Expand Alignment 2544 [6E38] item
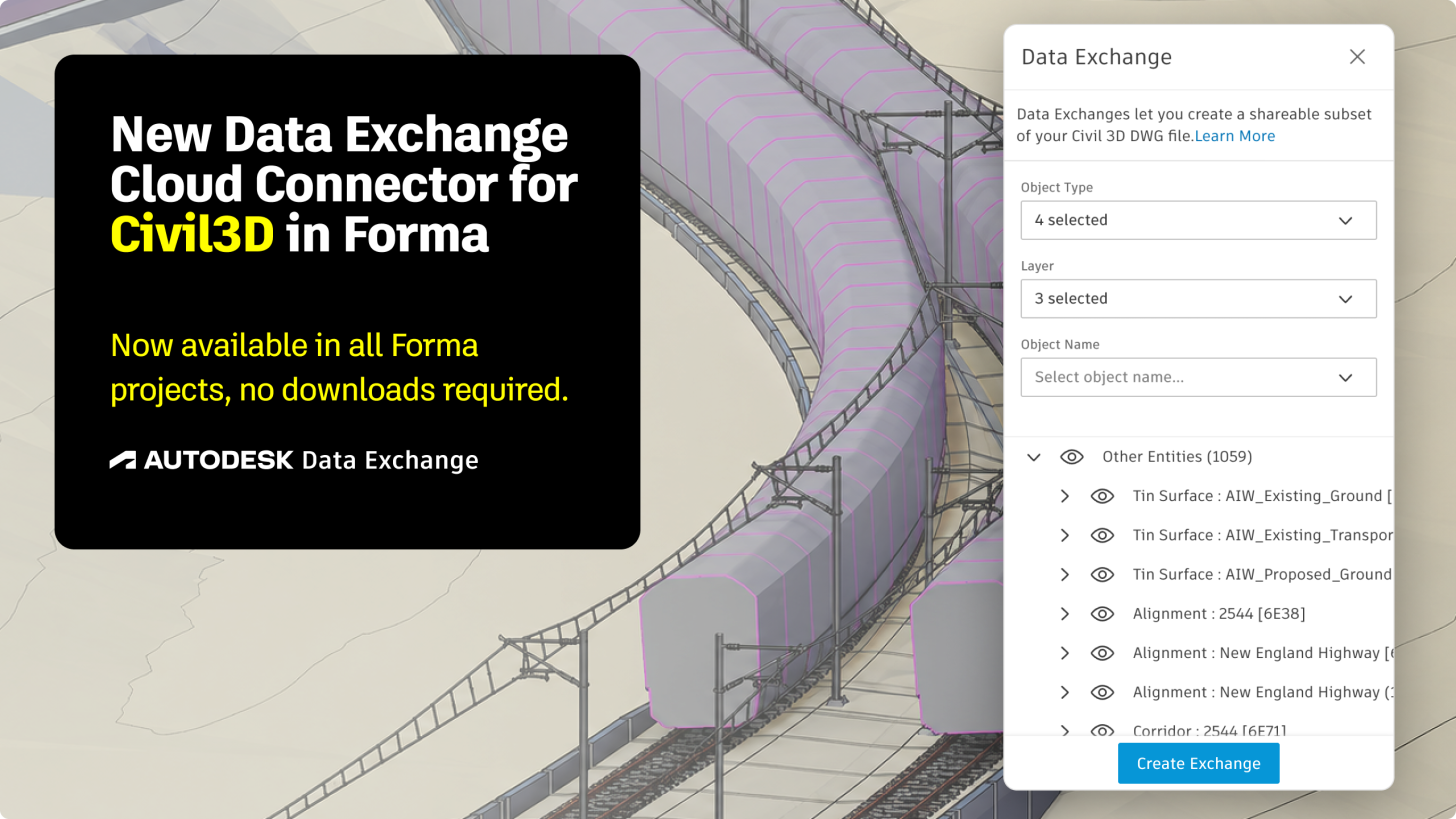Image resolution: width=1456 pixels, height=819 pixels. coord(1065,614)
